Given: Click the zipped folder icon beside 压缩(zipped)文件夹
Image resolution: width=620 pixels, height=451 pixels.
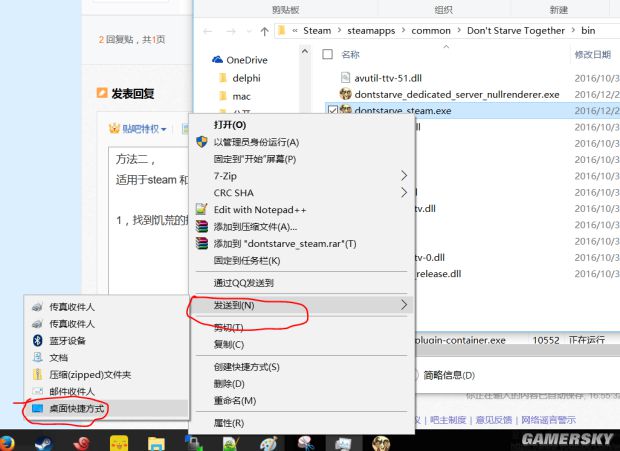Looking at the screenshot, I should coord(38,374).
